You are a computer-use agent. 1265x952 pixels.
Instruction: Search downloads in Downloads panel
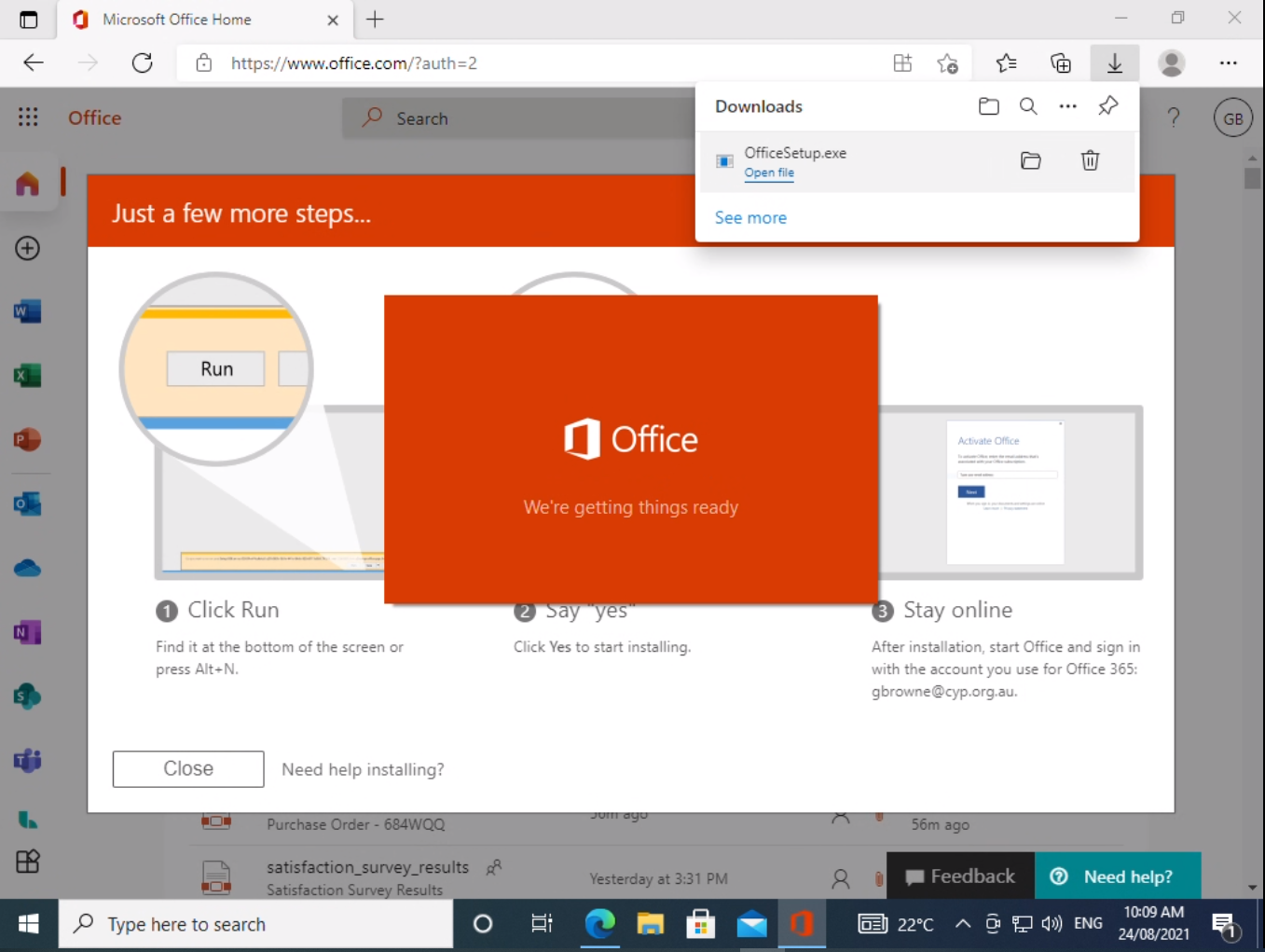[x=1028, y=106]
